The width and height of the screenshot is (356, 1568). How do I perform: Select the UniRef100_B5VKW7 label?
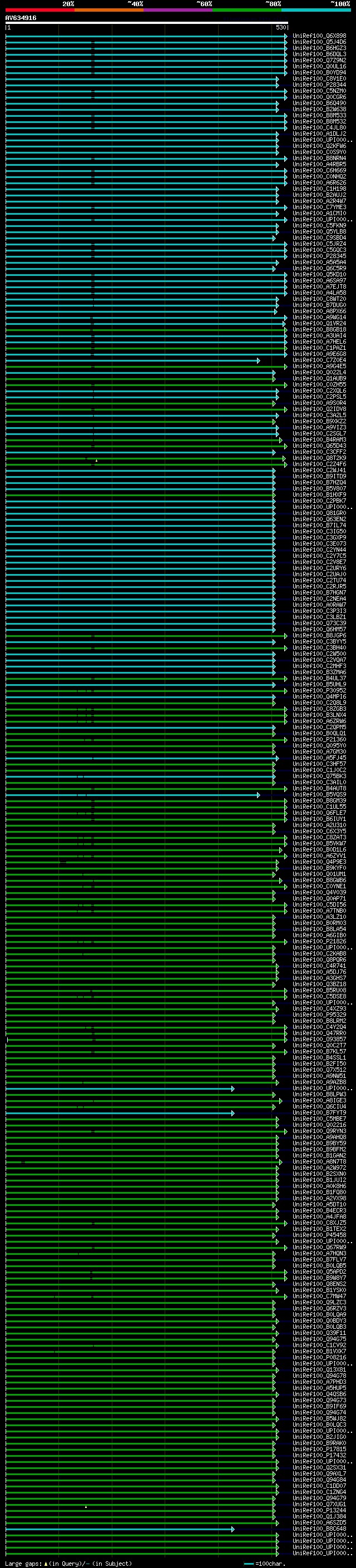319,844
